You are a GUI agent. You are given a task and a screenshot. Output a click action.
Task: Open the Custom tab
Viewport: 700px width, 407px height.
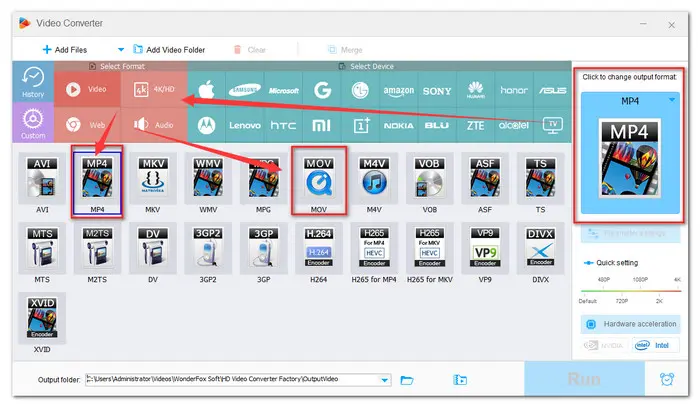pos(33,123)
